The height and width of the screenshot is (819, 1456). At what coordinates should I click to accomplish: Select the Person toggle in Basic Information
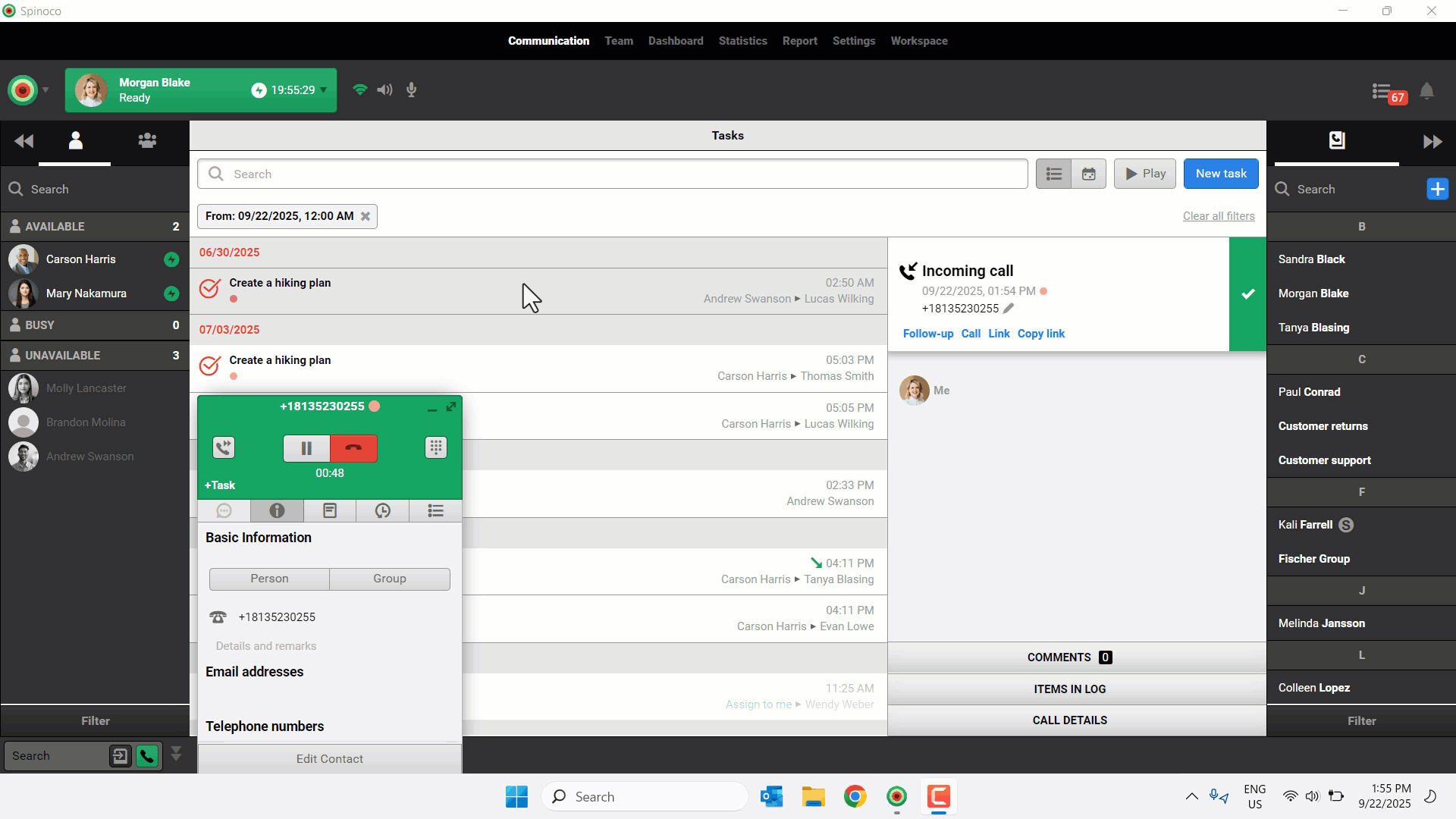pos(269,579)
